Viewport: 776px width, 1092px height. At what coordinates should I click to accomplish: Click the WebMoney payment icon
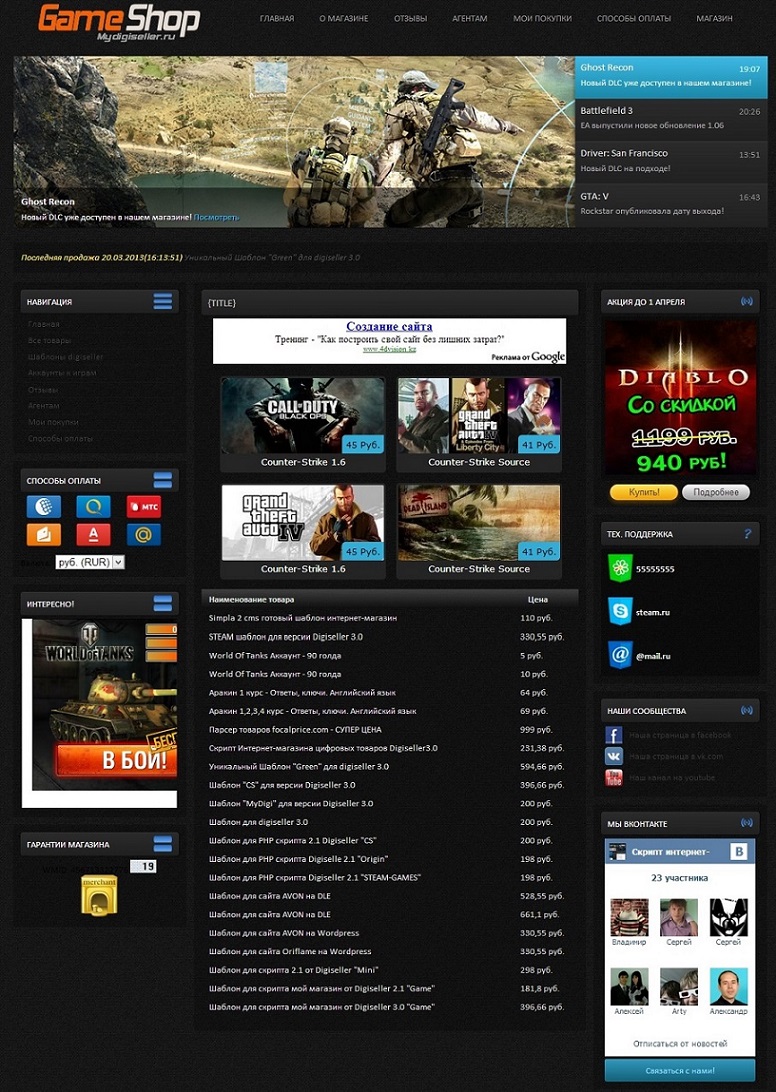tap(44, 506)
